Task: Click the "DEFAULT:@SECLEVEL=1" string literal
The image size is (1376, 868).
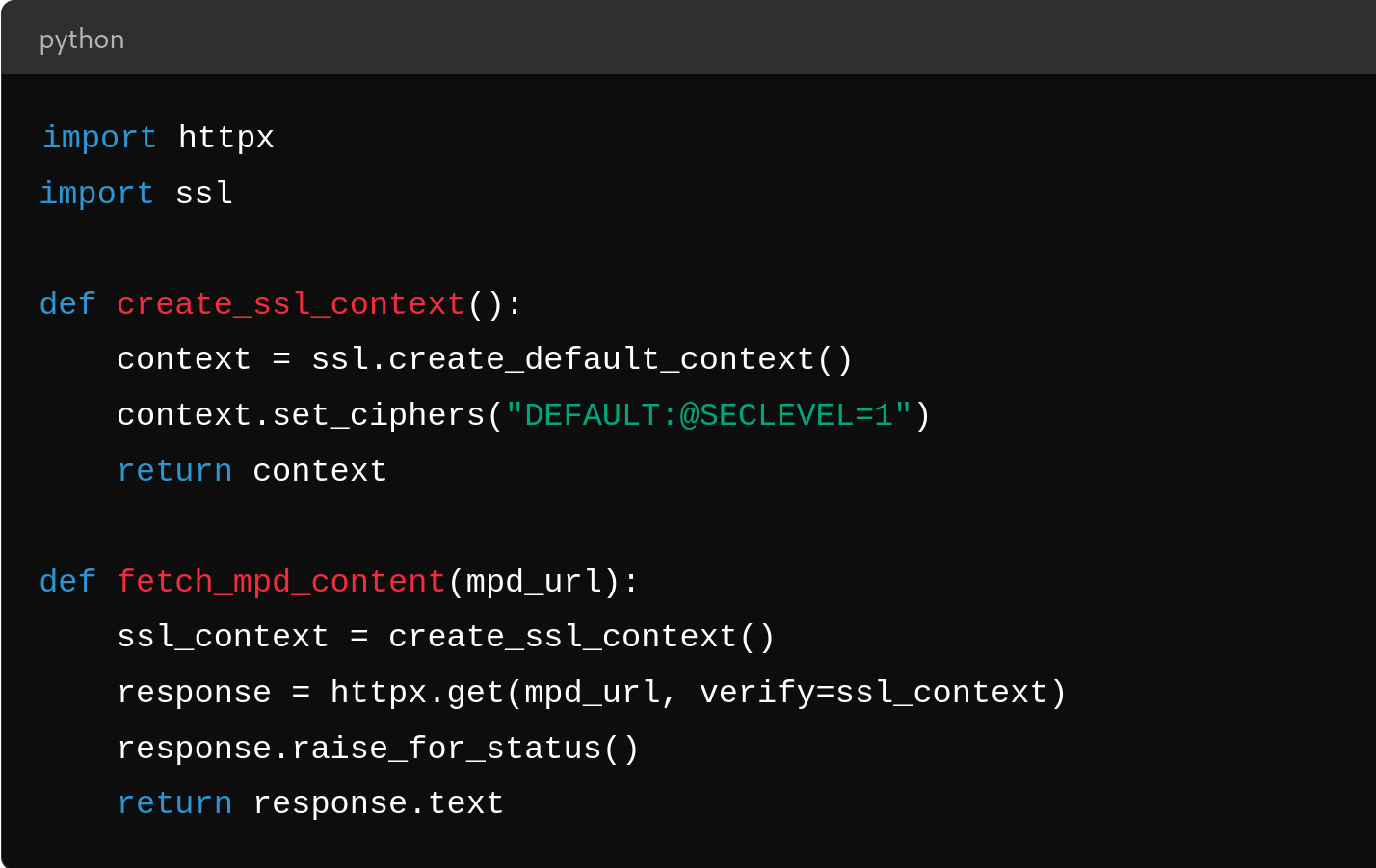Action: (x=708, y=415)
